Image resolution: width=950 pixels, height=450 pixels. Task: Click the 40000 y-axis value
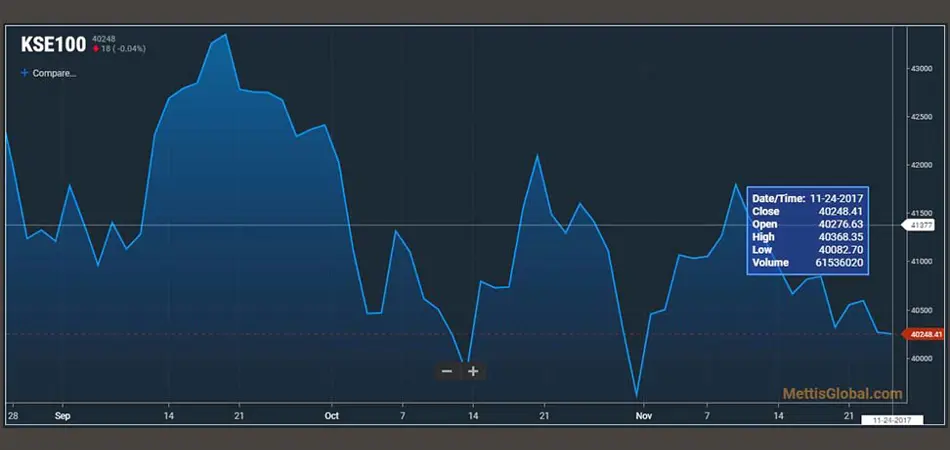click(x=924, y=359)
